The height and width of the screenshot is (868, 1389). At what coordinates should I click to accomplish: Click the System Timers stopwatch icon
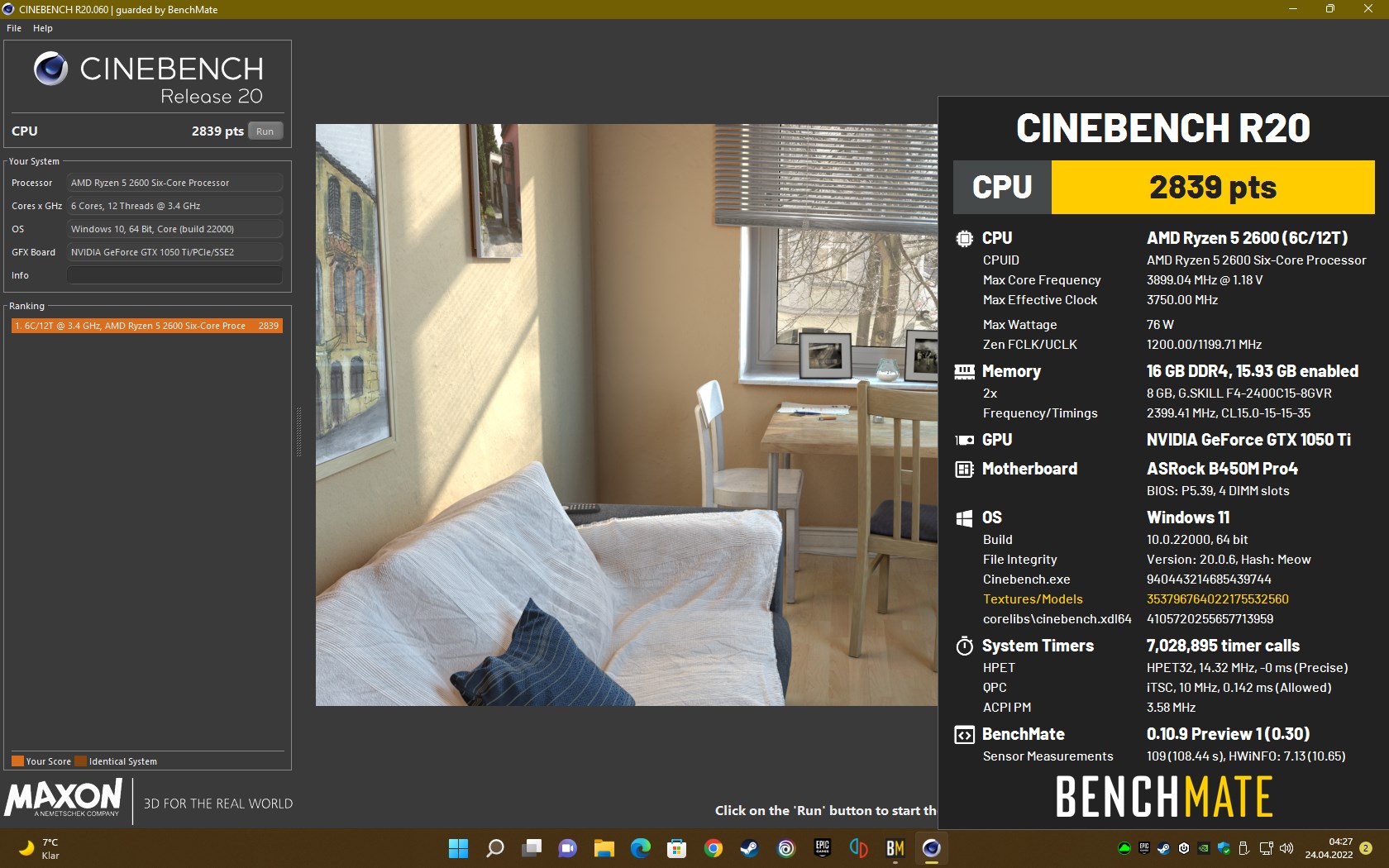964,646
